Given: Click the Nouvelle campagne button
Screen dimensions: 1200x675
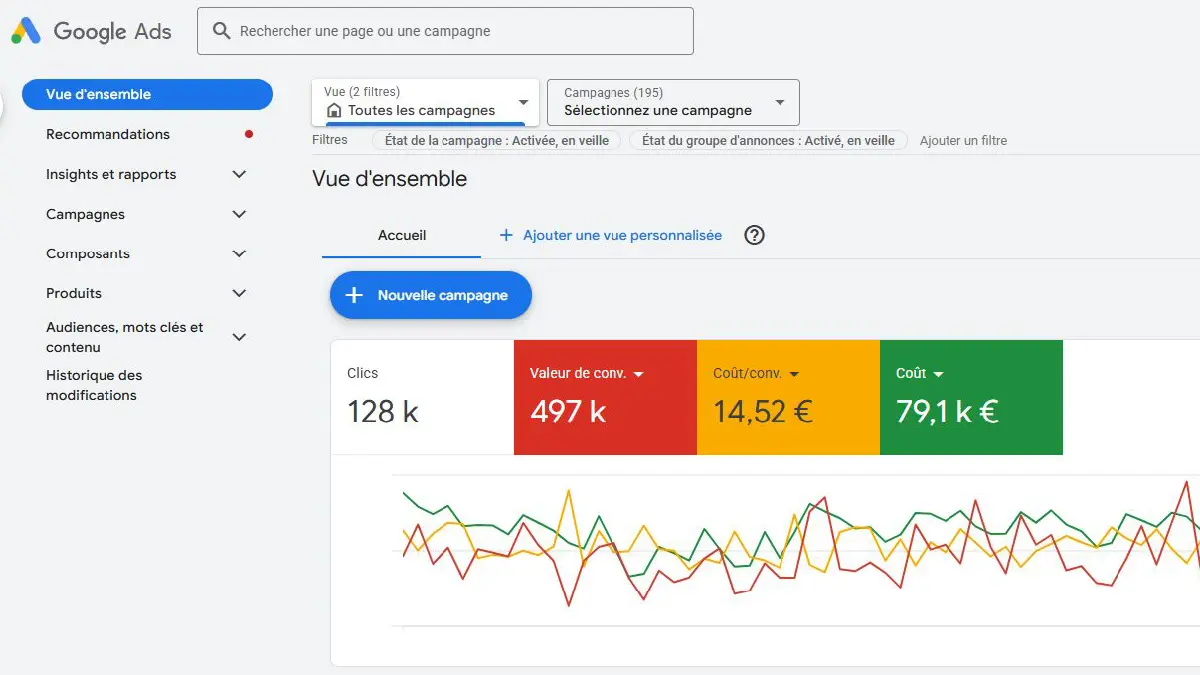Looking at the screenshot, I should (x=431, y=295).
